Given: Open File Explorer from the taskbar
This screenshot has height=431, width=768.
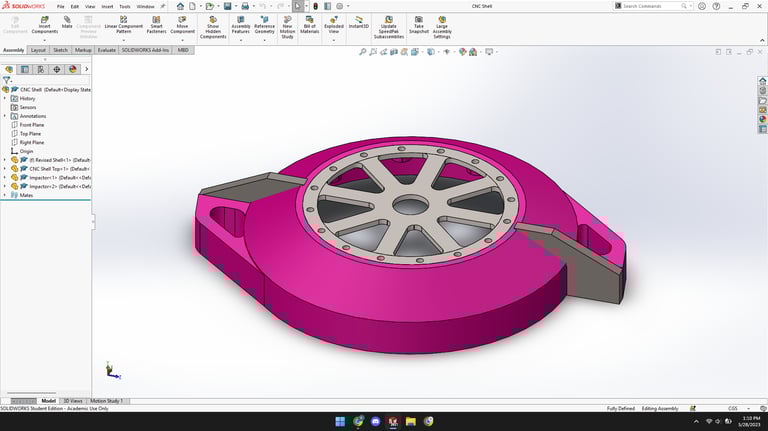Looking at the screenshot, I should (410, 421).
